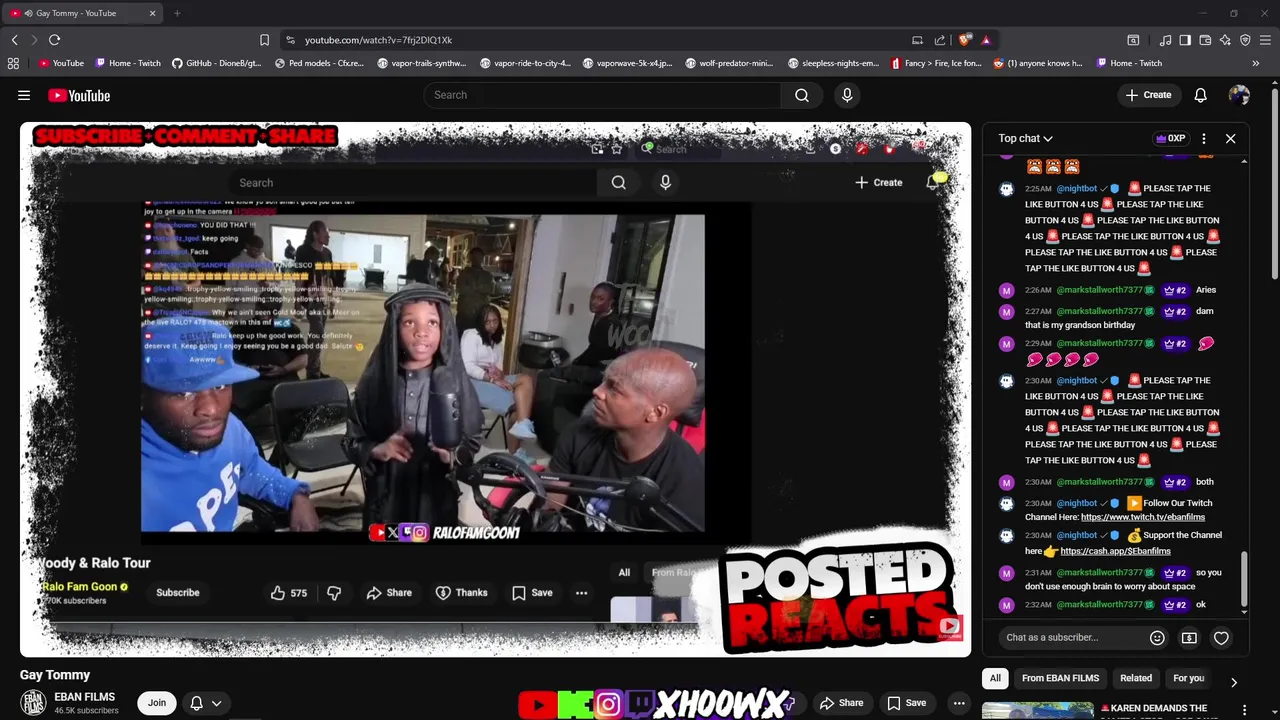Open the Create button menu
This screenshot has height=720, width=1280.
point(1148,95)
